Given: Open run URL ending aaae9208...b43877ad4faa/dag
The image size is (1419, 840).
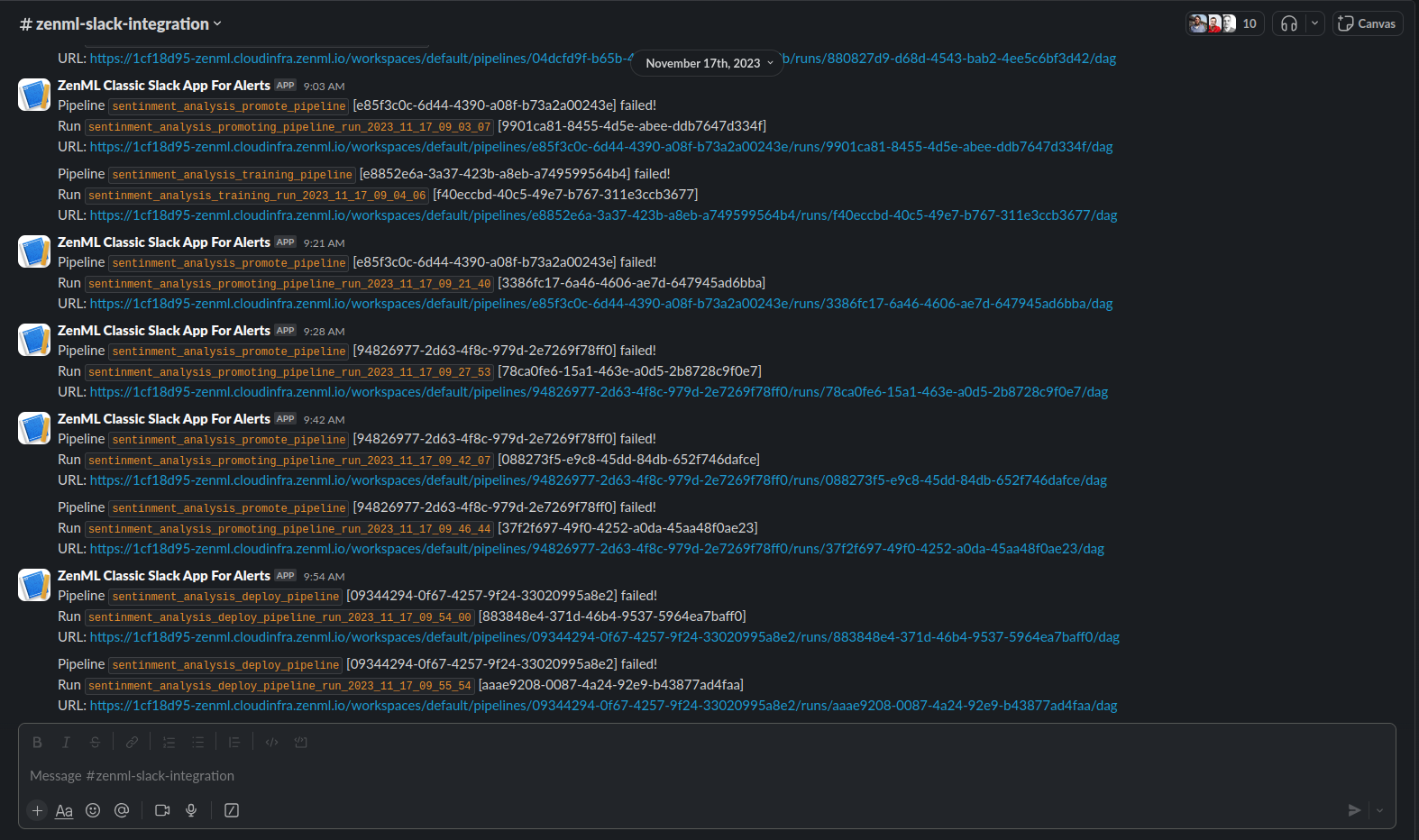Looking at the screenshot, I should click(603, 705).
